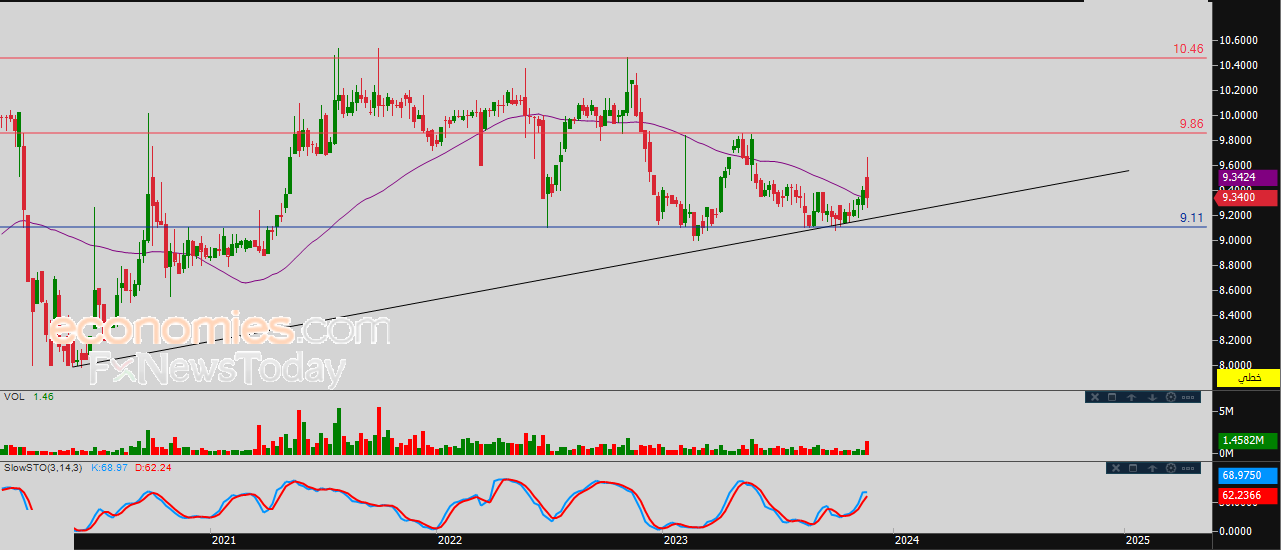Click the 1.4582M volume value tag
1281x550 pixels.
pos(1248,440)
